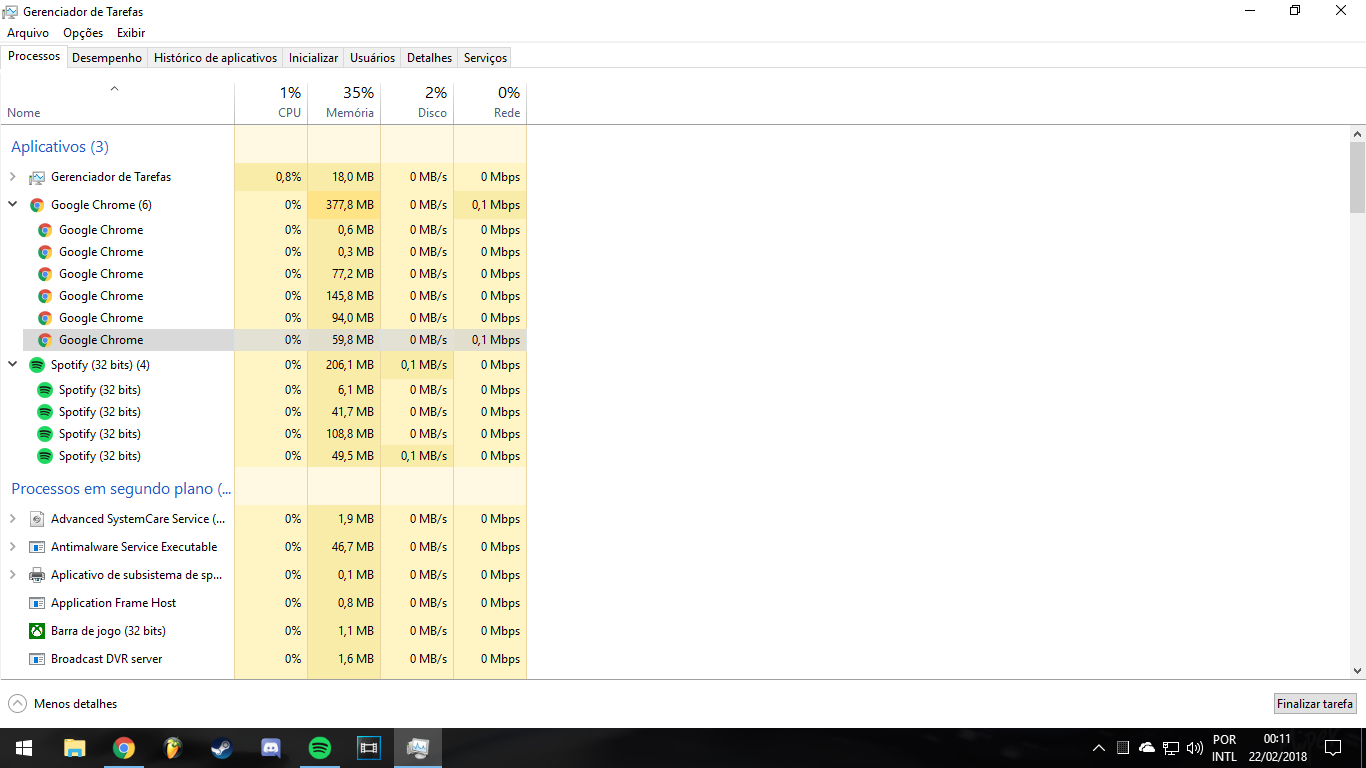Open the Usuários tab
Viewport: 1366px width, 768px height.
(373, 58)
